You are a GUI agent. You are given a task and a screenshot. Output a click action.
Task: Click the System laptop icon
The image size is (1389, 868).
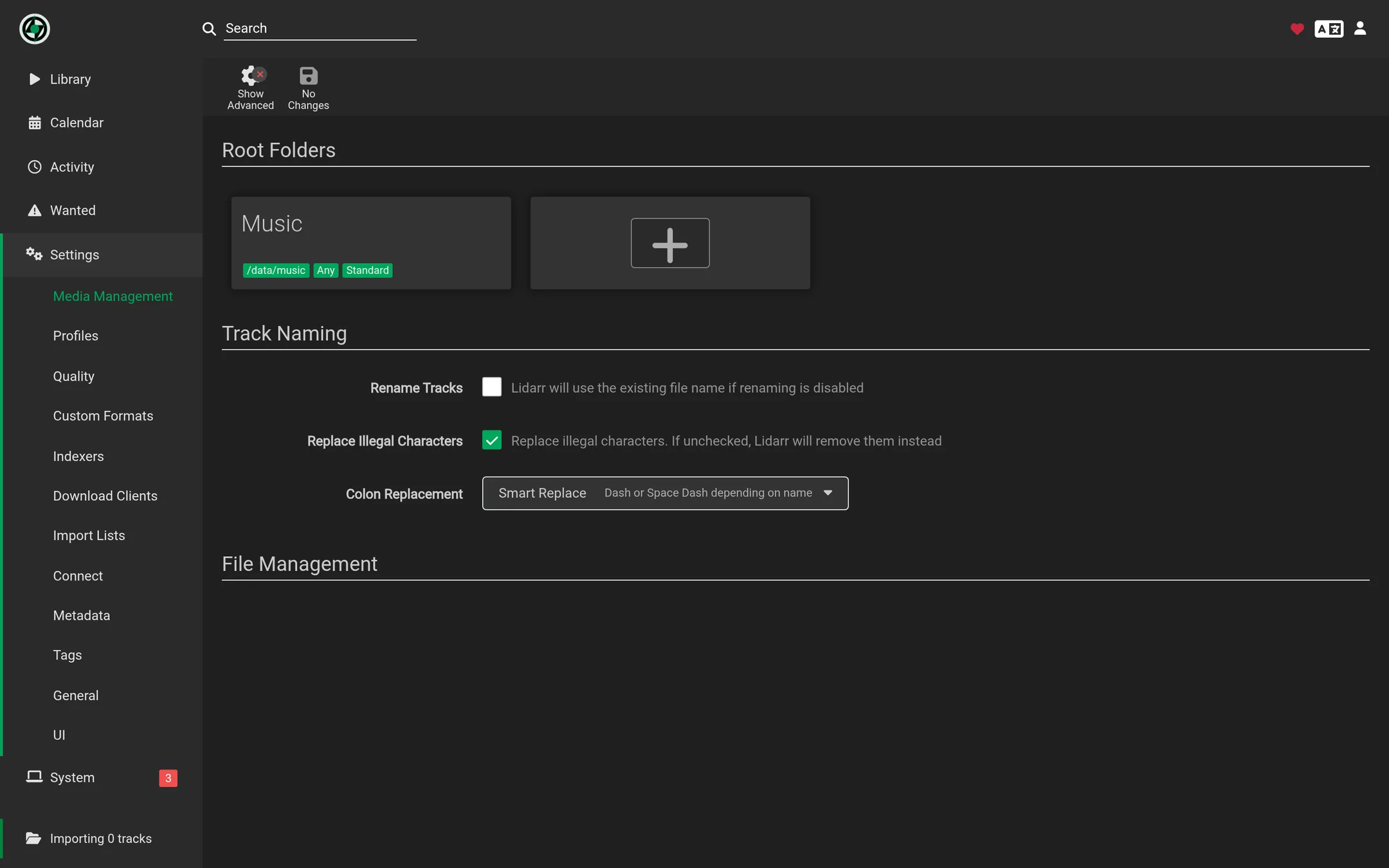click(34, 777)
